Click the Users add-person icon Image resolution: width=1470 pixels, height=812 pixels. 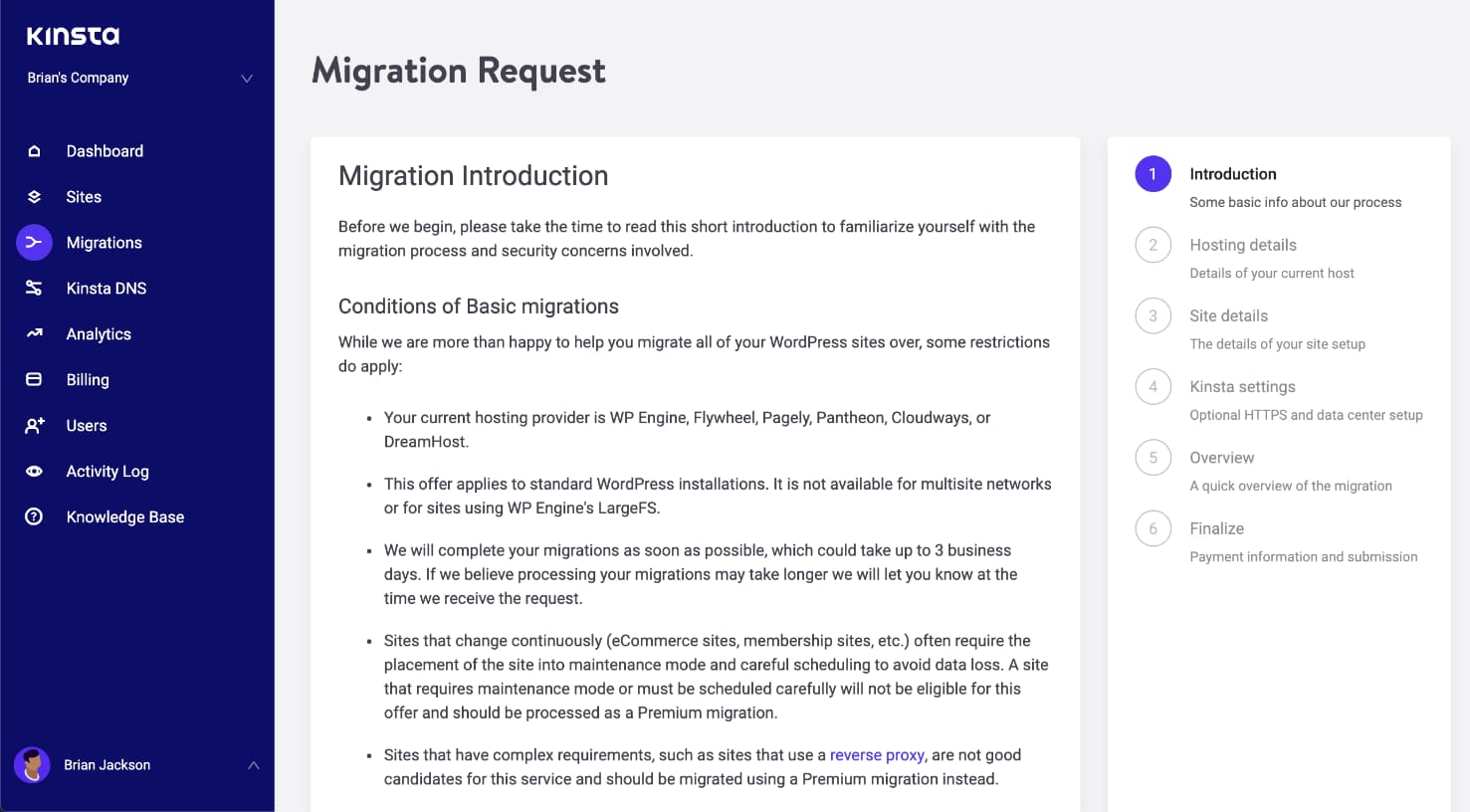34,426
